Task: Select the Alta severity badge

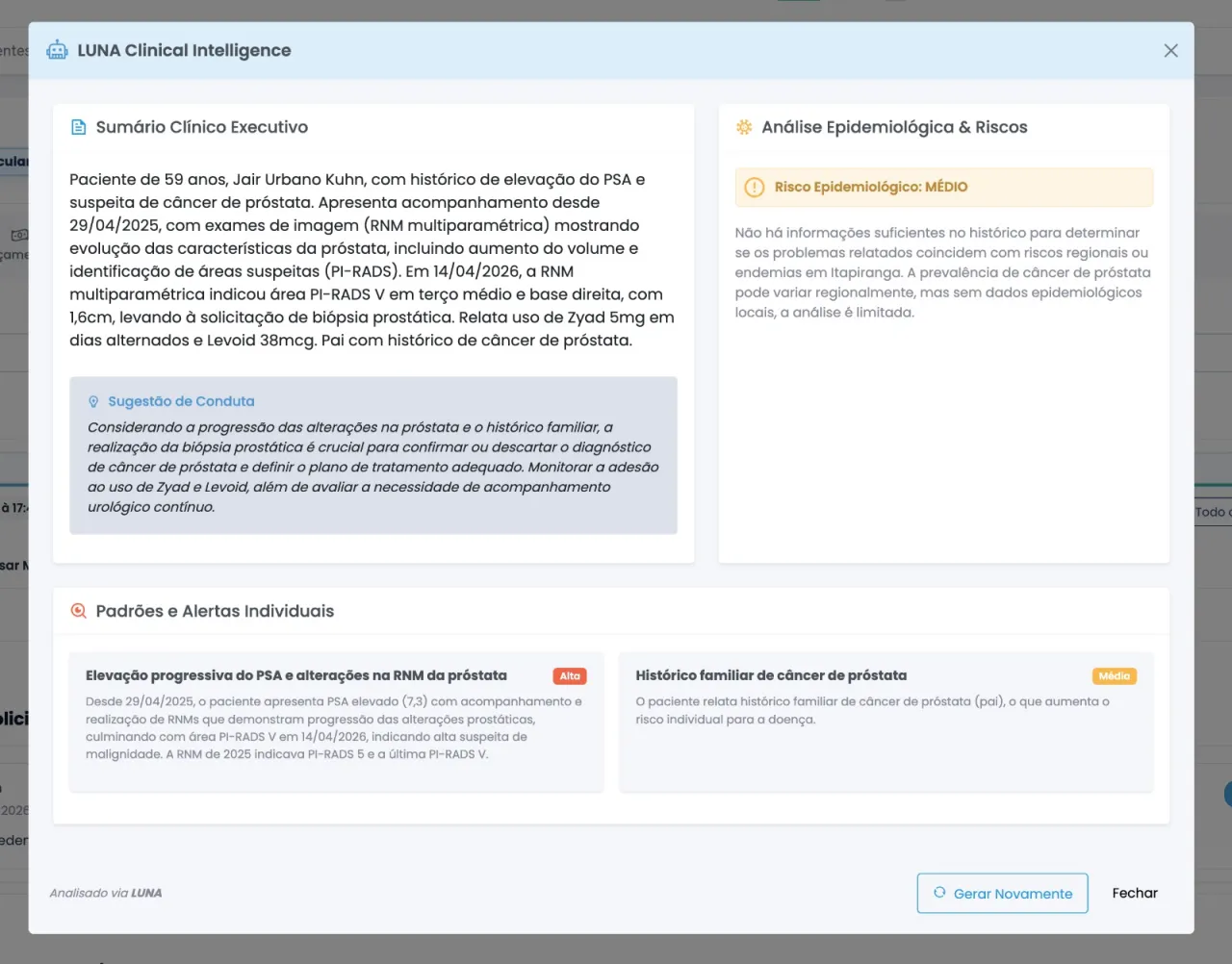Action: click(x=570, y=676)
